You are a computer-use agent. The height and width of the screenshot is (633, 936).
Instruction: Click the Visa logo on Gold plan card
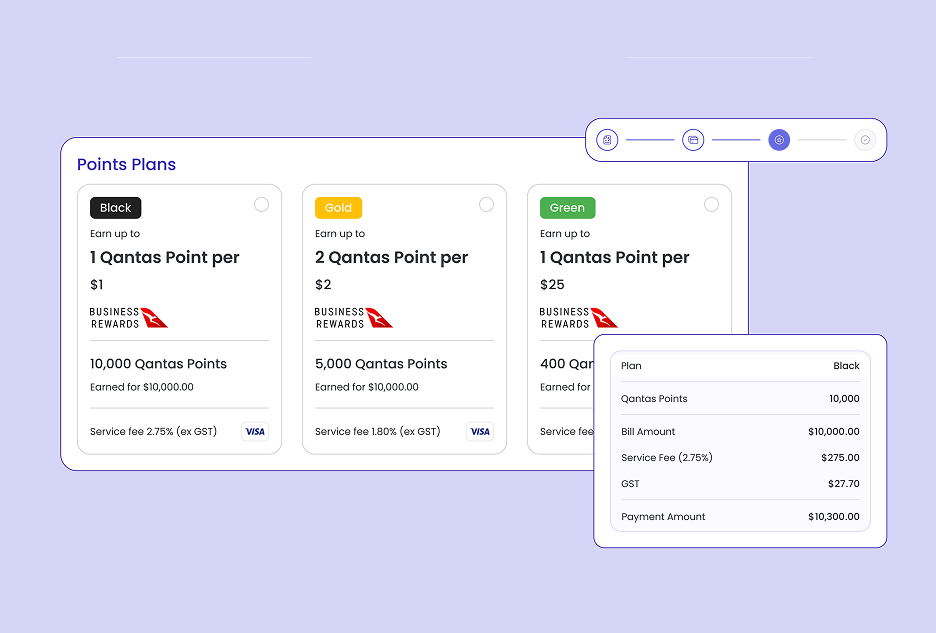point(480,432)
